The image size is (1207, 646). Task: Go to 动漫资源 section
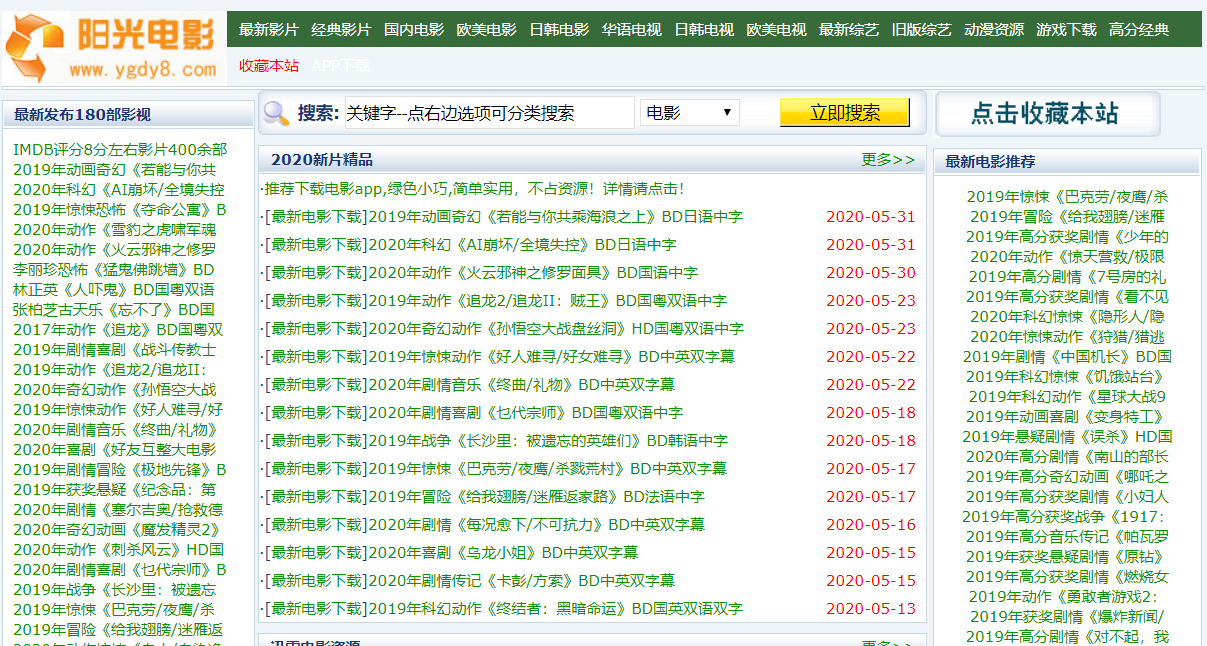pyautogui.click(x=994, y=29)
